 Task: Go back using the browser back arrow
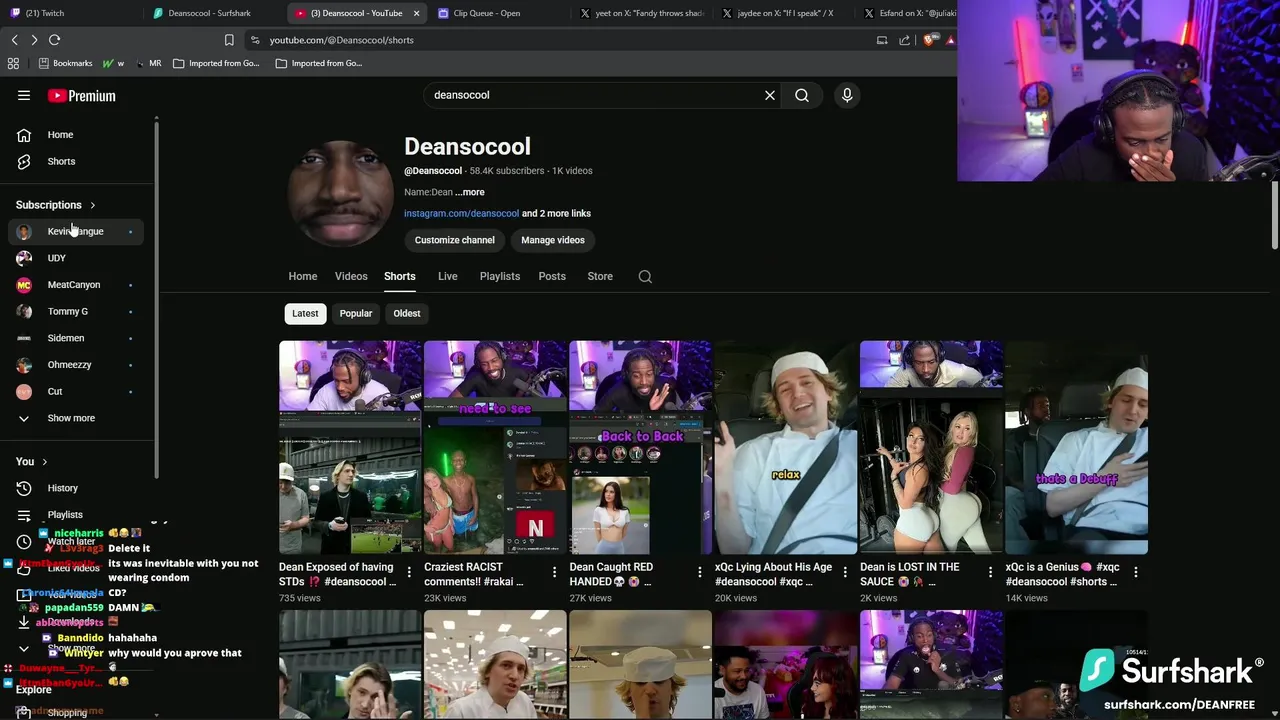click(14, 40)
